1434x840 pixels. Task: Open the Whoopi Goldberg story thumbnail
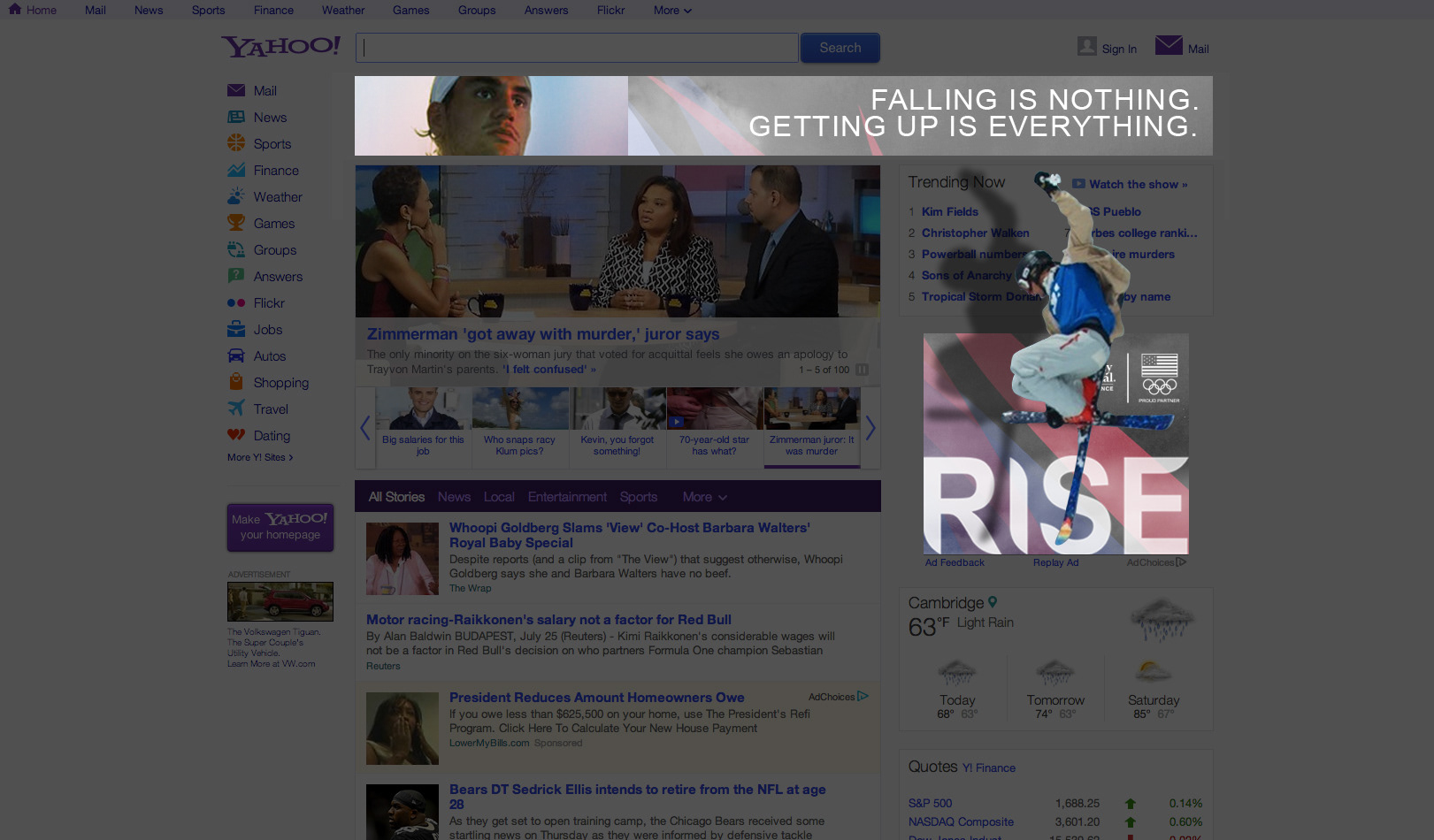(x=403, y=558)
